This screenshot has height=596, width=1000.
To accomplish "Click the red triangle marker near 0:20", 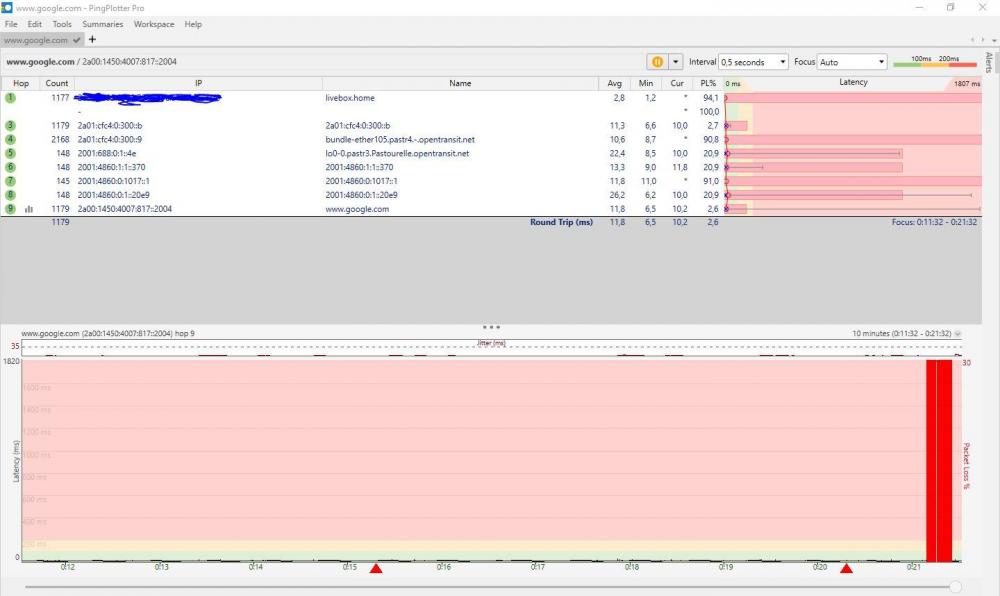I will pos(846,569).
